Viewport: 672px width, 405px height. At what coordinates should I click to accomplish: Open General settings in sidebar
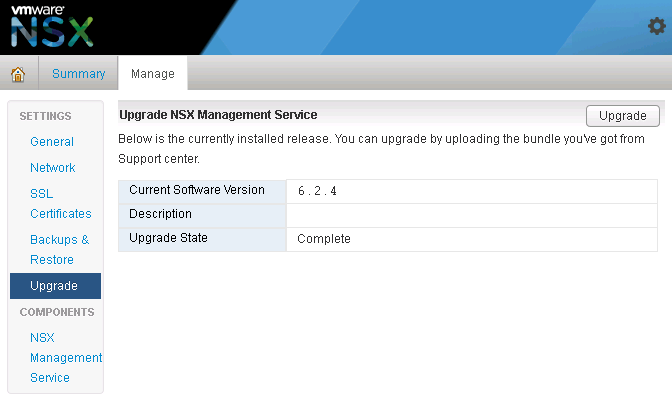click(x=52, y=142)
